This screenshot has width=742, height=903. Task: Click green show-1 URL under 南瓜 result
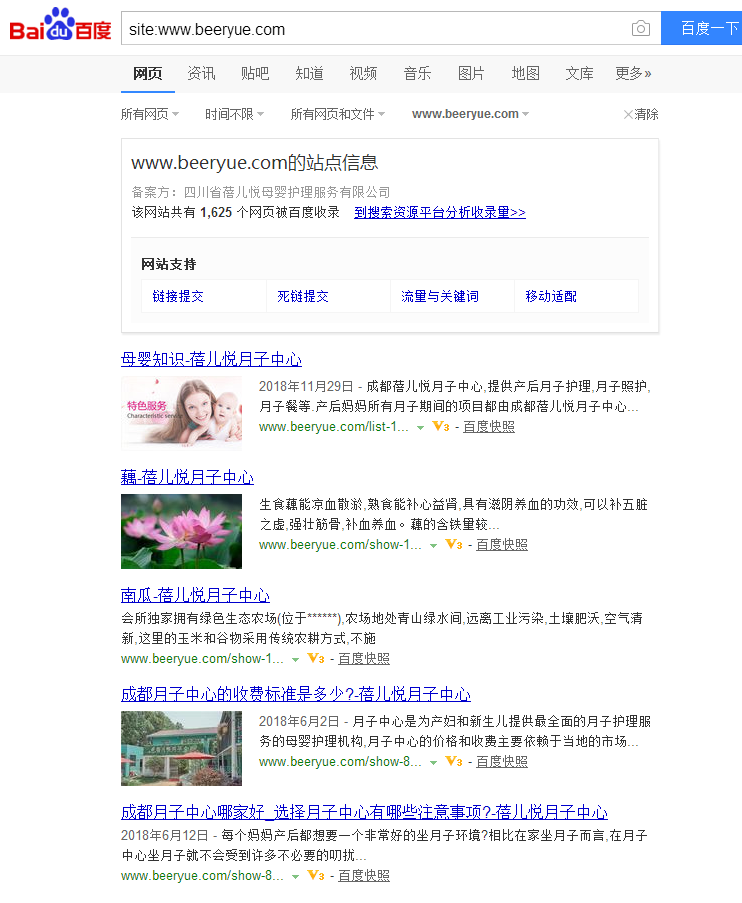pos(202,658)
